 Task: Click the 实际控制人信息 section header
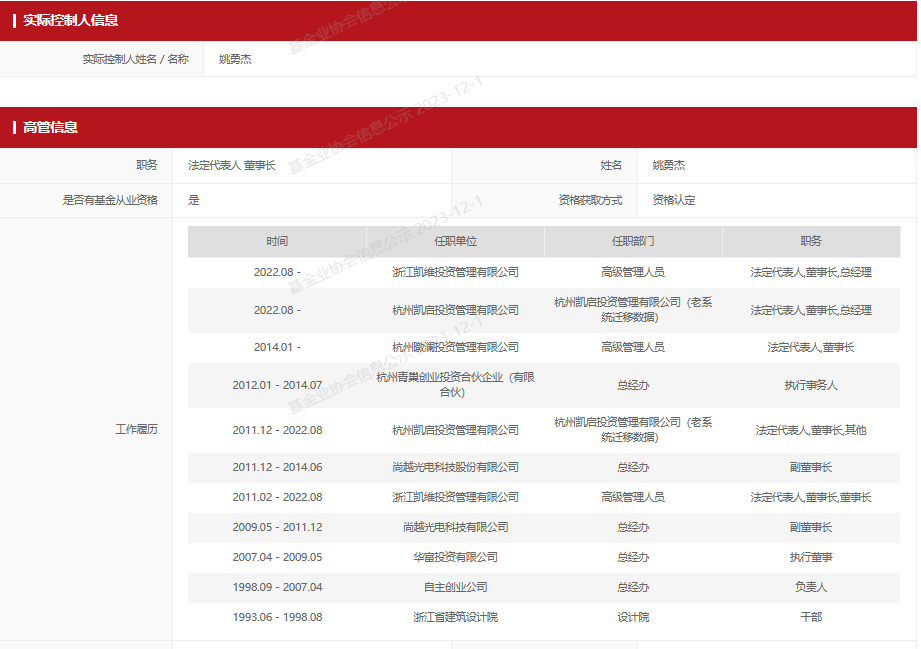pos(458,21)
